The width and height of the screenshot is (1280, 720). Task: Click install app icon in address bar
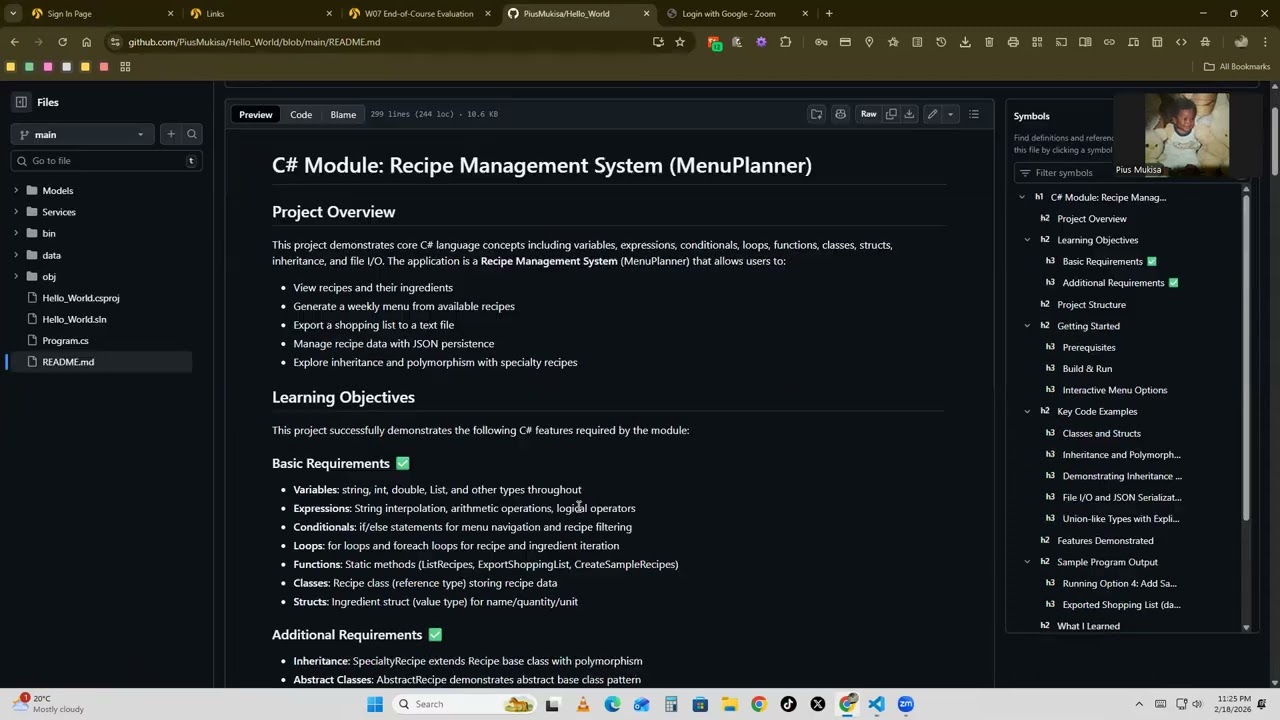[x=658, y=42]
